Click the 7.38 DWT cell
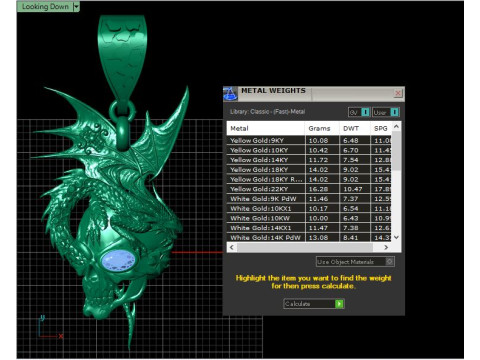 [355, 228]
